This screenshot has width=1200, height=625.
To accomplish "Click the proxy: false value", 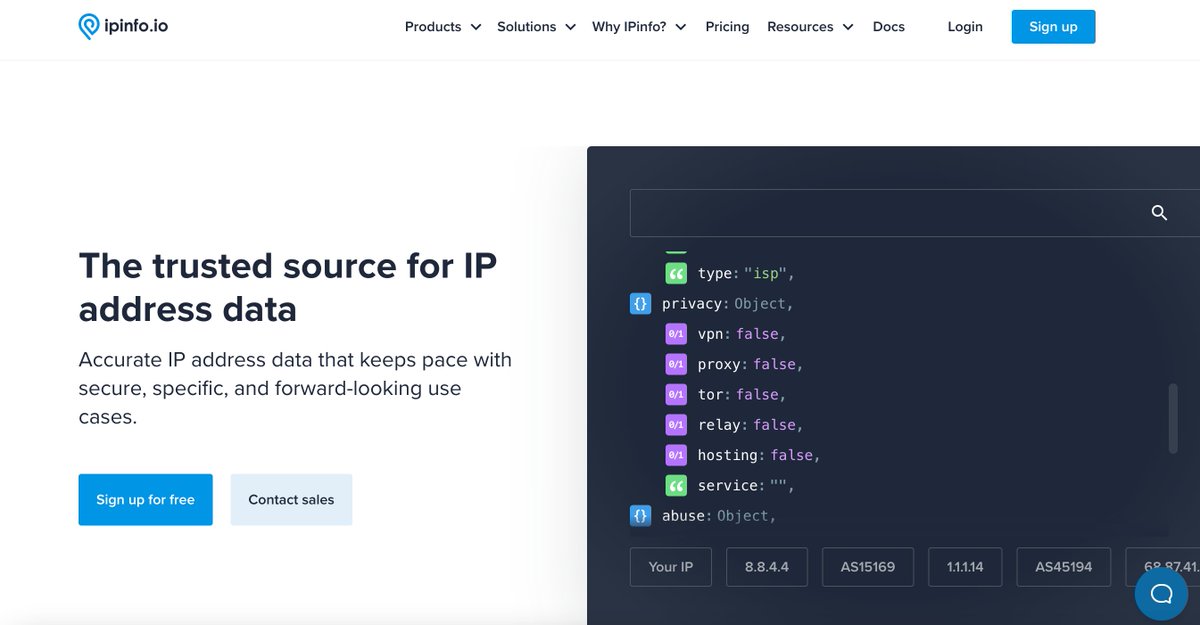I will [775, 364].
